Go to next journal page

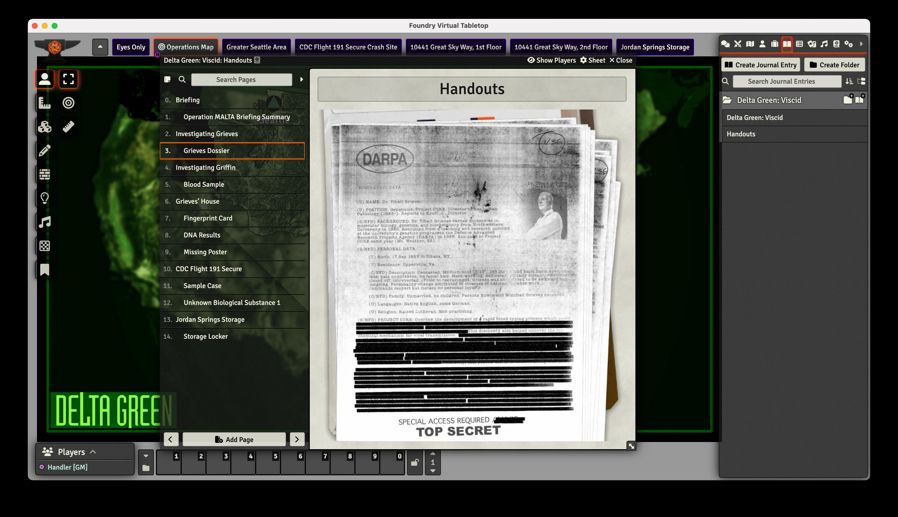coord(297,439)
